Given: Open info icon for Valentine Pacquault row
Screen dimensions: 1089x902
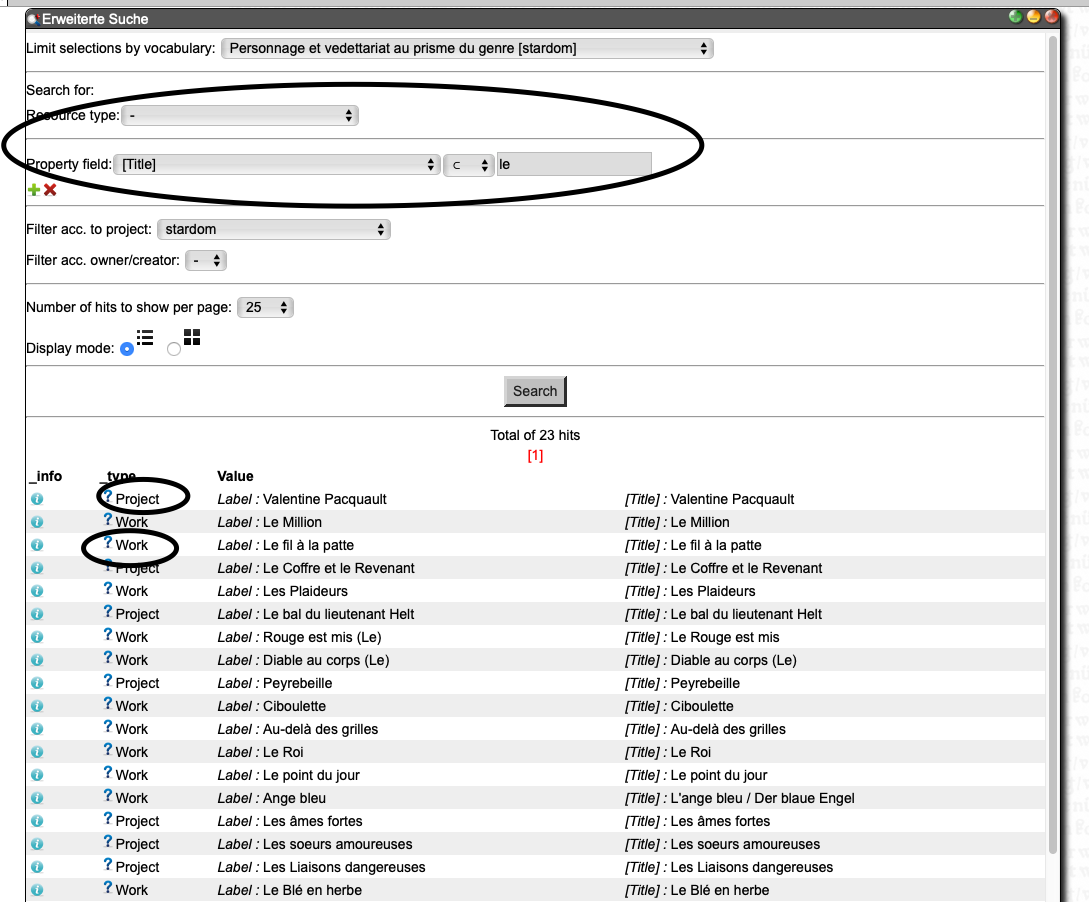Looking at the screenshot, I should point(37,499).
